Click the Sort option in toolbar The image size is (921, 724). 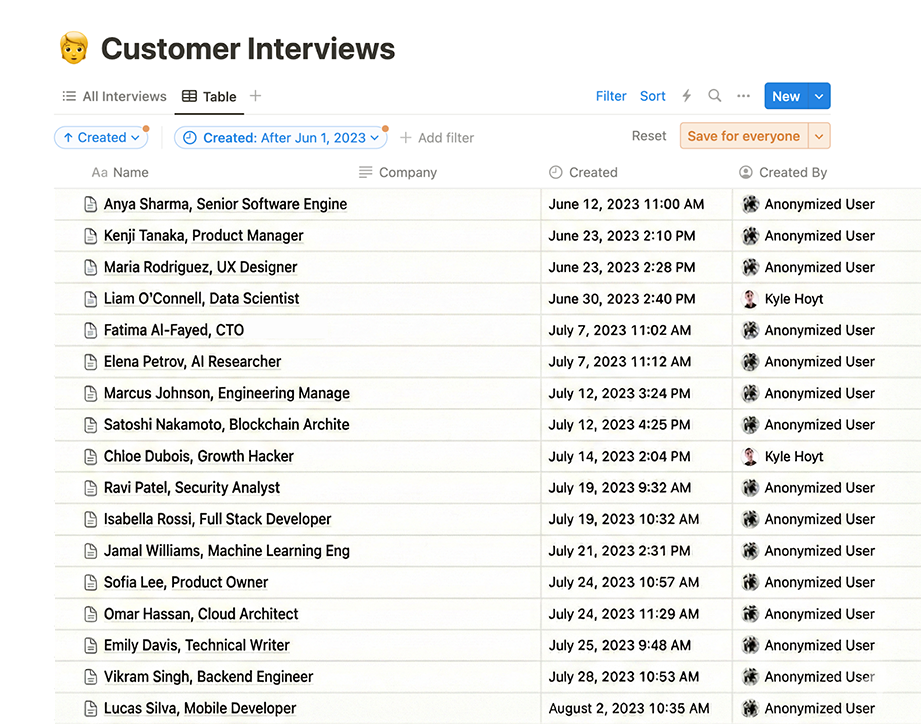[x=653, y=96]
